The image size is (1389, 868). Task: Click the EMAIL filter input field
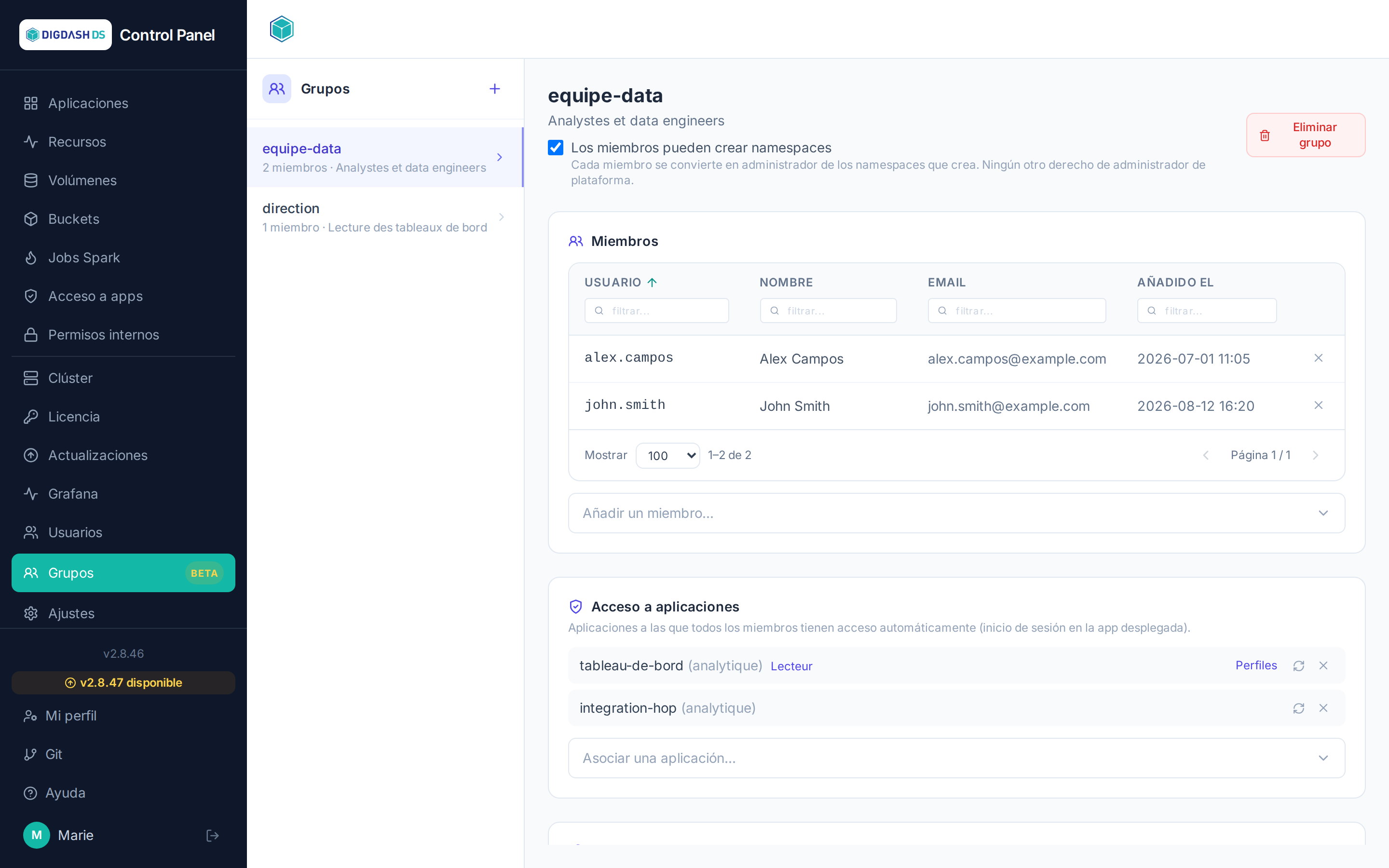[x=1017, y=311]
